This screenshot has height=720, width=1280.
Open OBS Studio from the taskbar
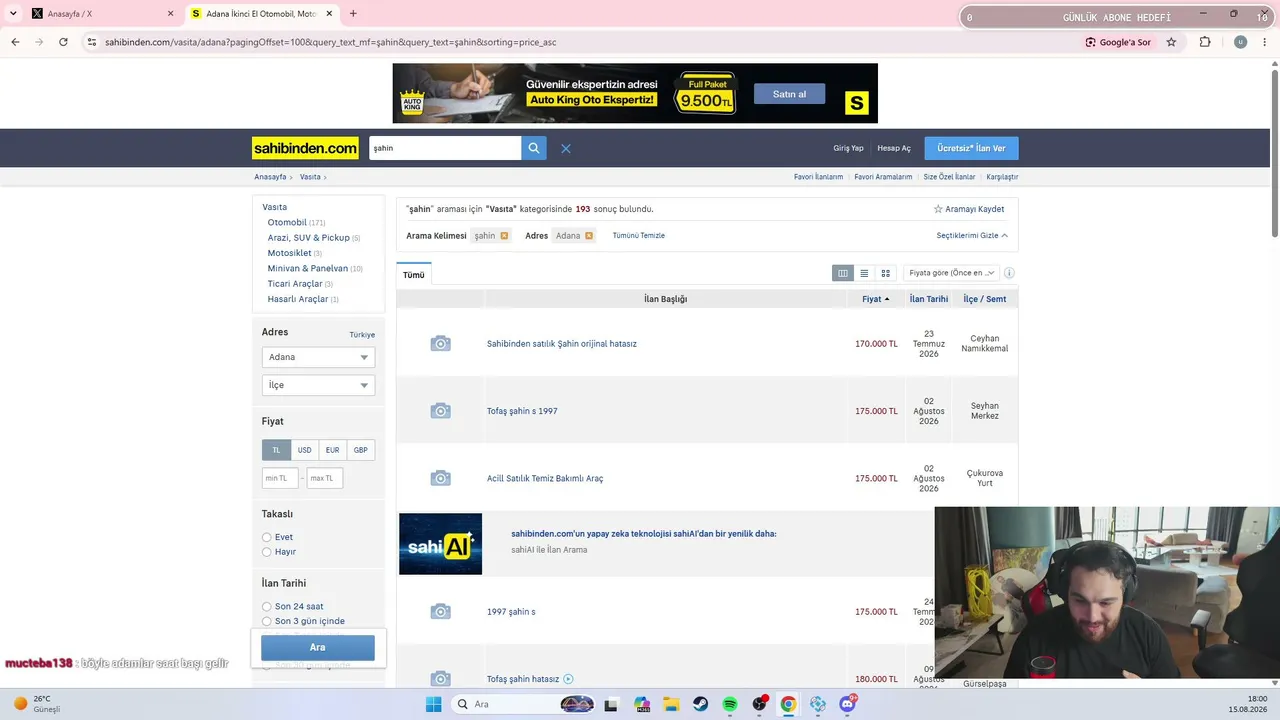pos(759,704)
